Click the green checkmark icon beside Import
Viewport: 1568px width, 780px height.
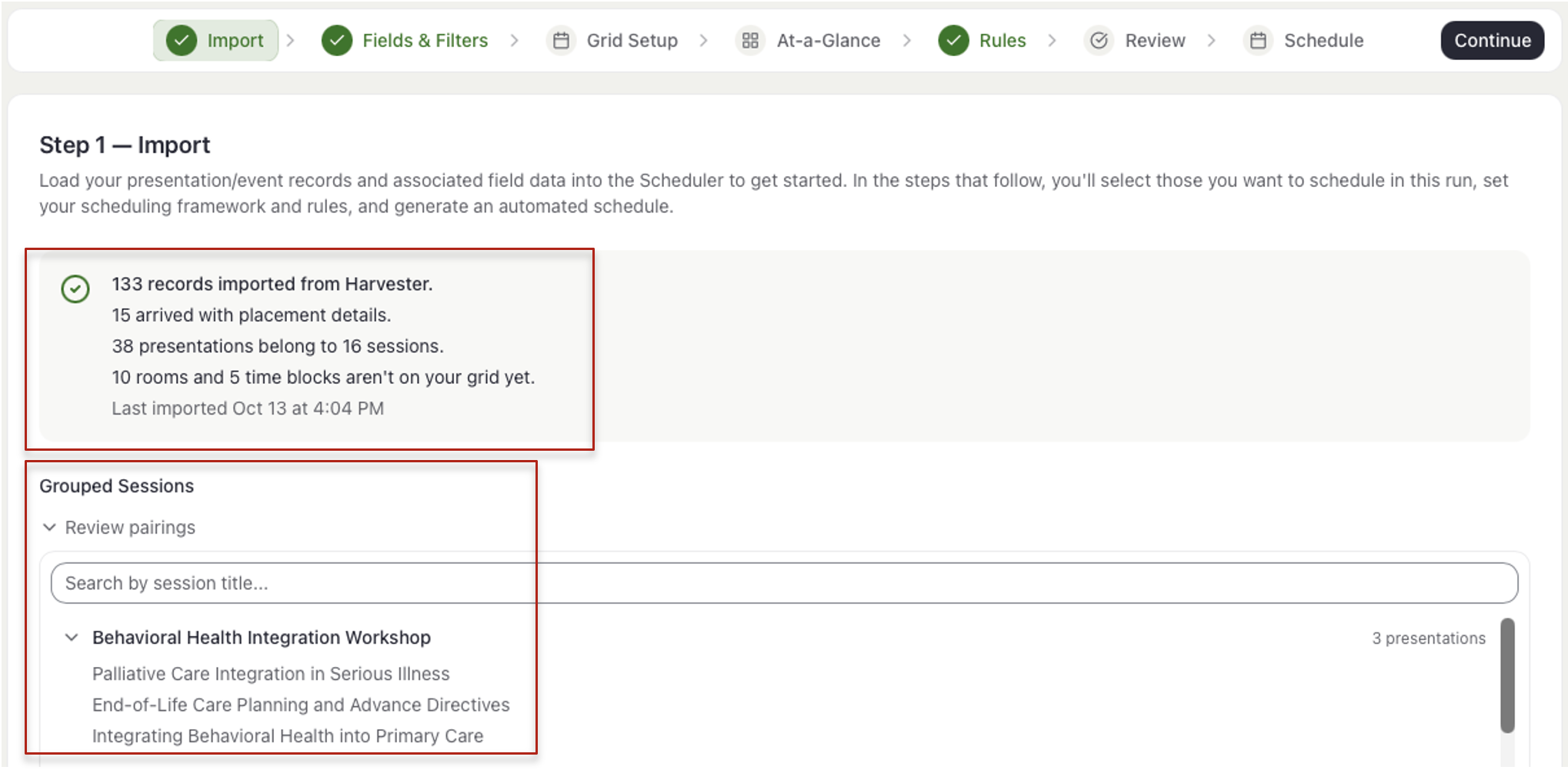[x=182, y=40]
